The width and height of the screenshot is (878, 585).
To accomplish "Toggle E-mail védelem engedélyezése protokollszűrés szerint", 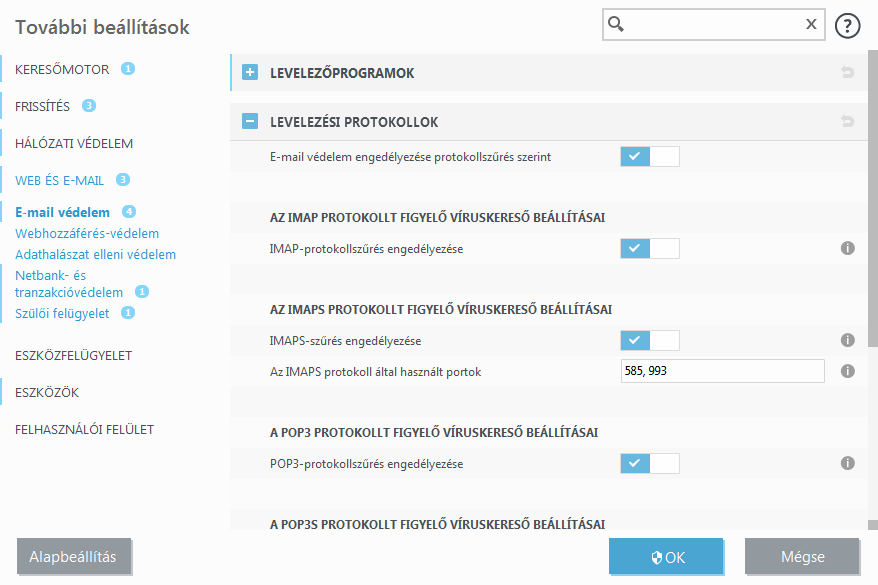I will [650, 156].
